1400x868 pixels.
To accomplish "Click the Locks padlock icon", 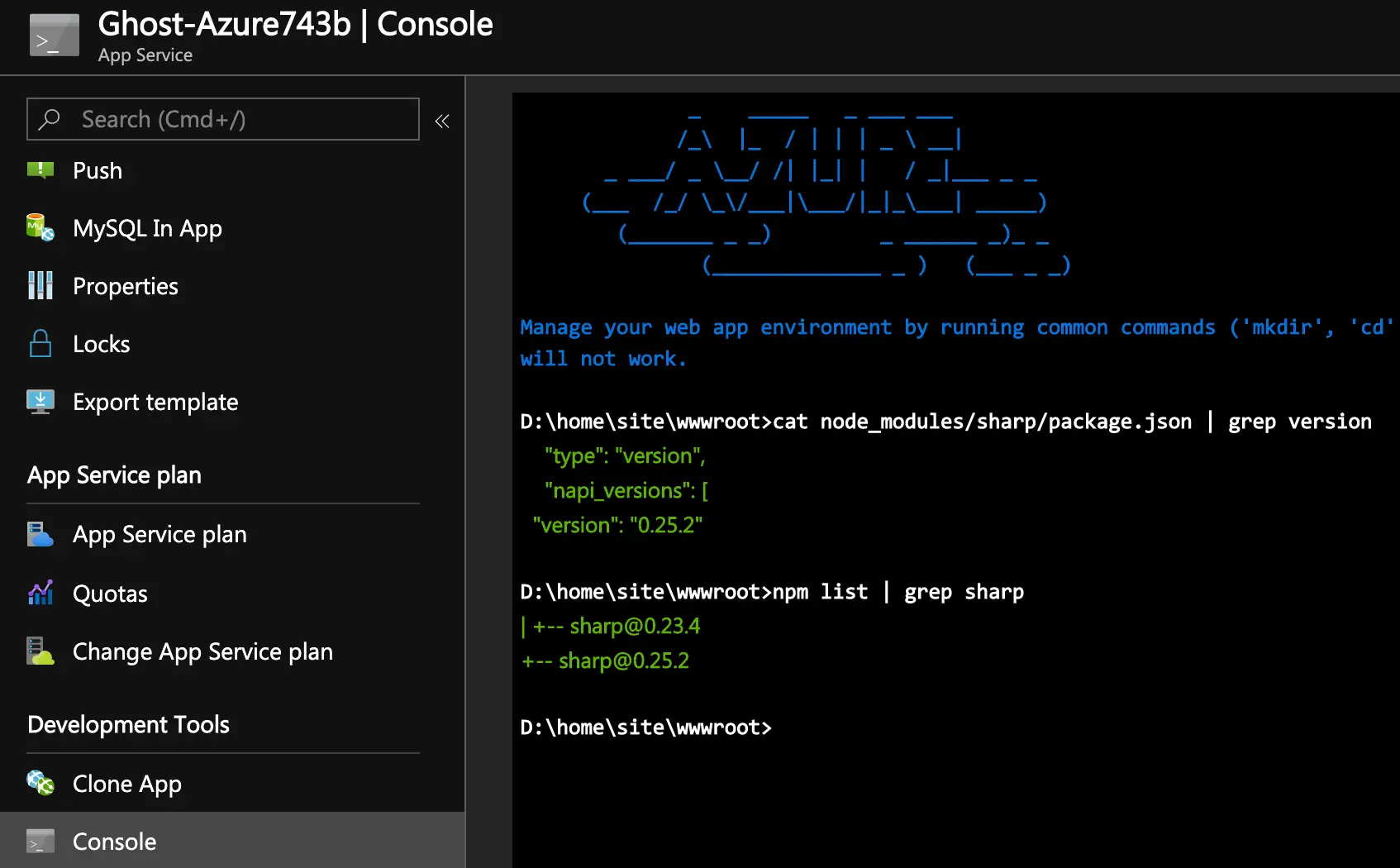I will (40, 344).
